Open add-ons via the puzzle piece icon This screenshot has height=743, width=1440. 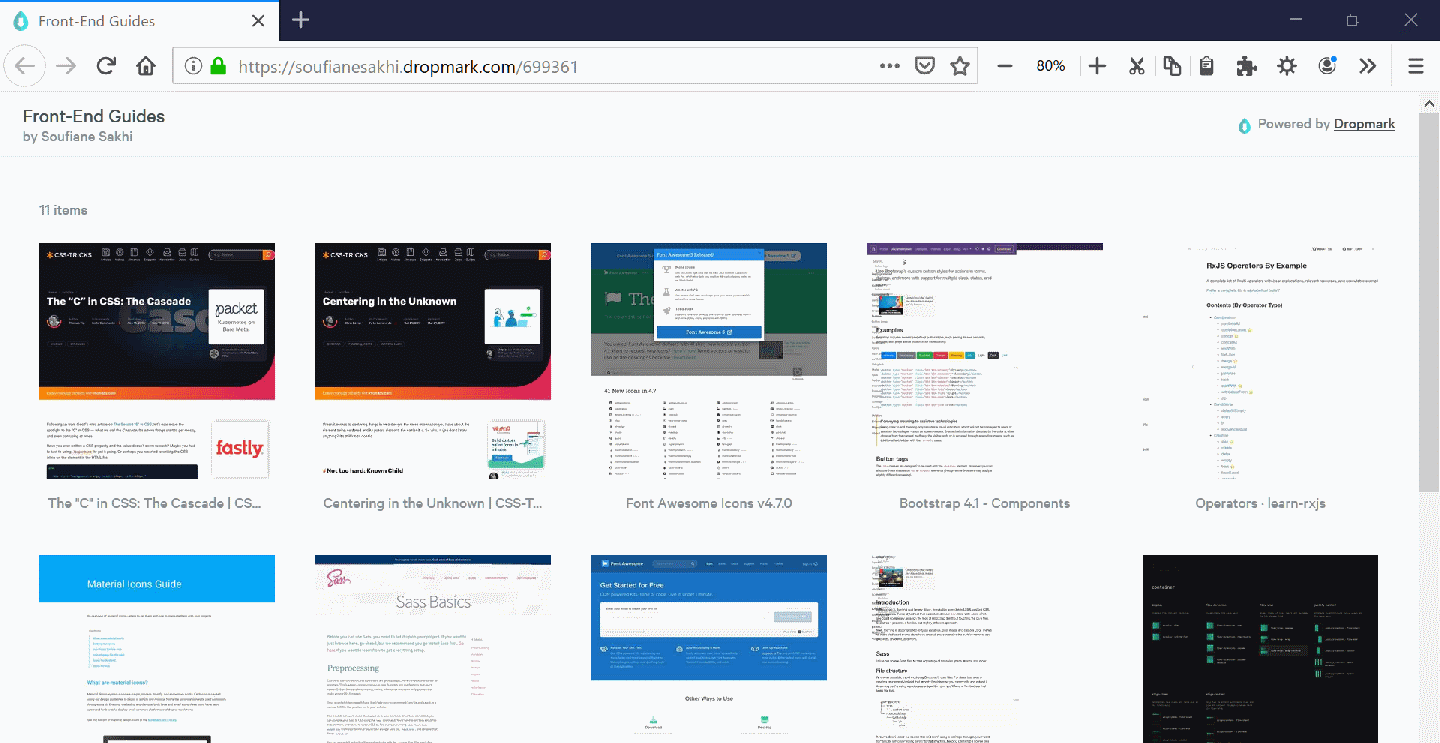[1246, 66]
